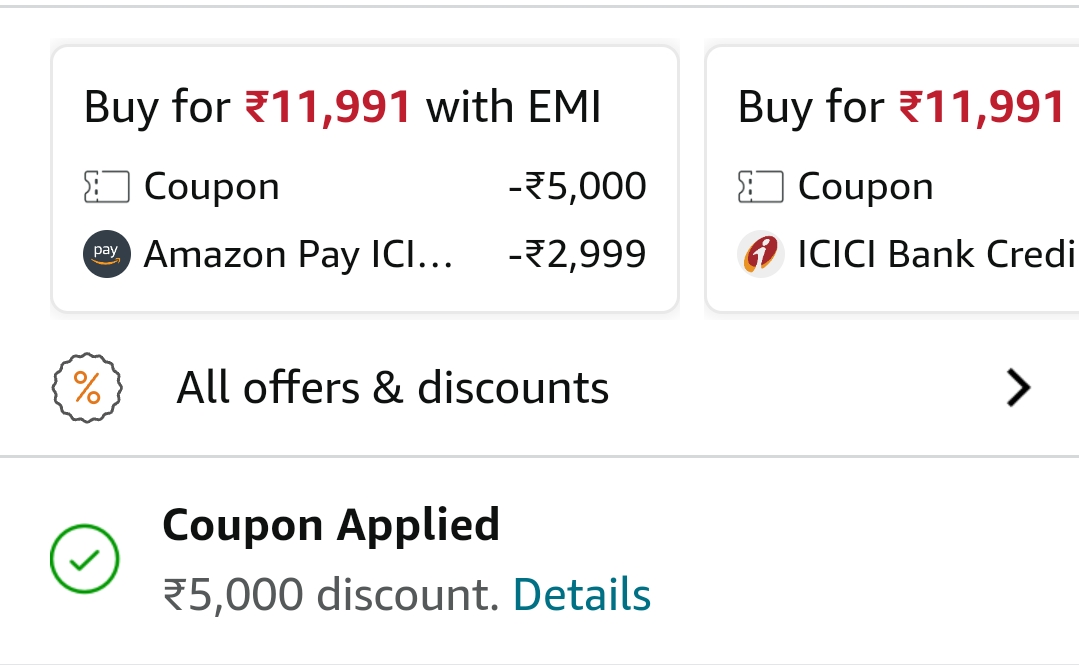Image resolution: width=1079 pixels, height=665 pixels.
Task: Open All offers & discounts row
Action: coord(392,388)
